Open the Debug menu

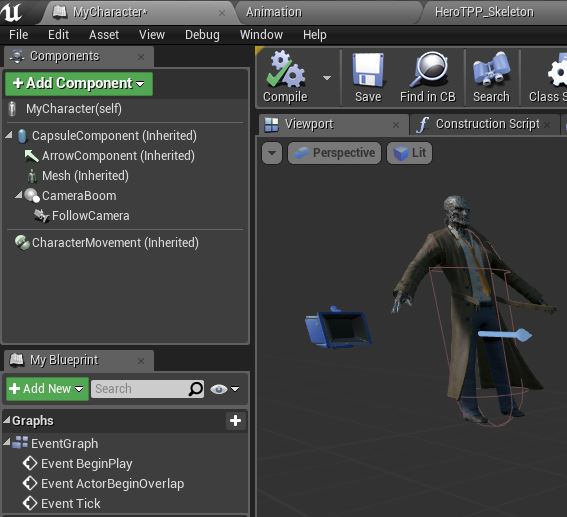click(x=202, y=35)
